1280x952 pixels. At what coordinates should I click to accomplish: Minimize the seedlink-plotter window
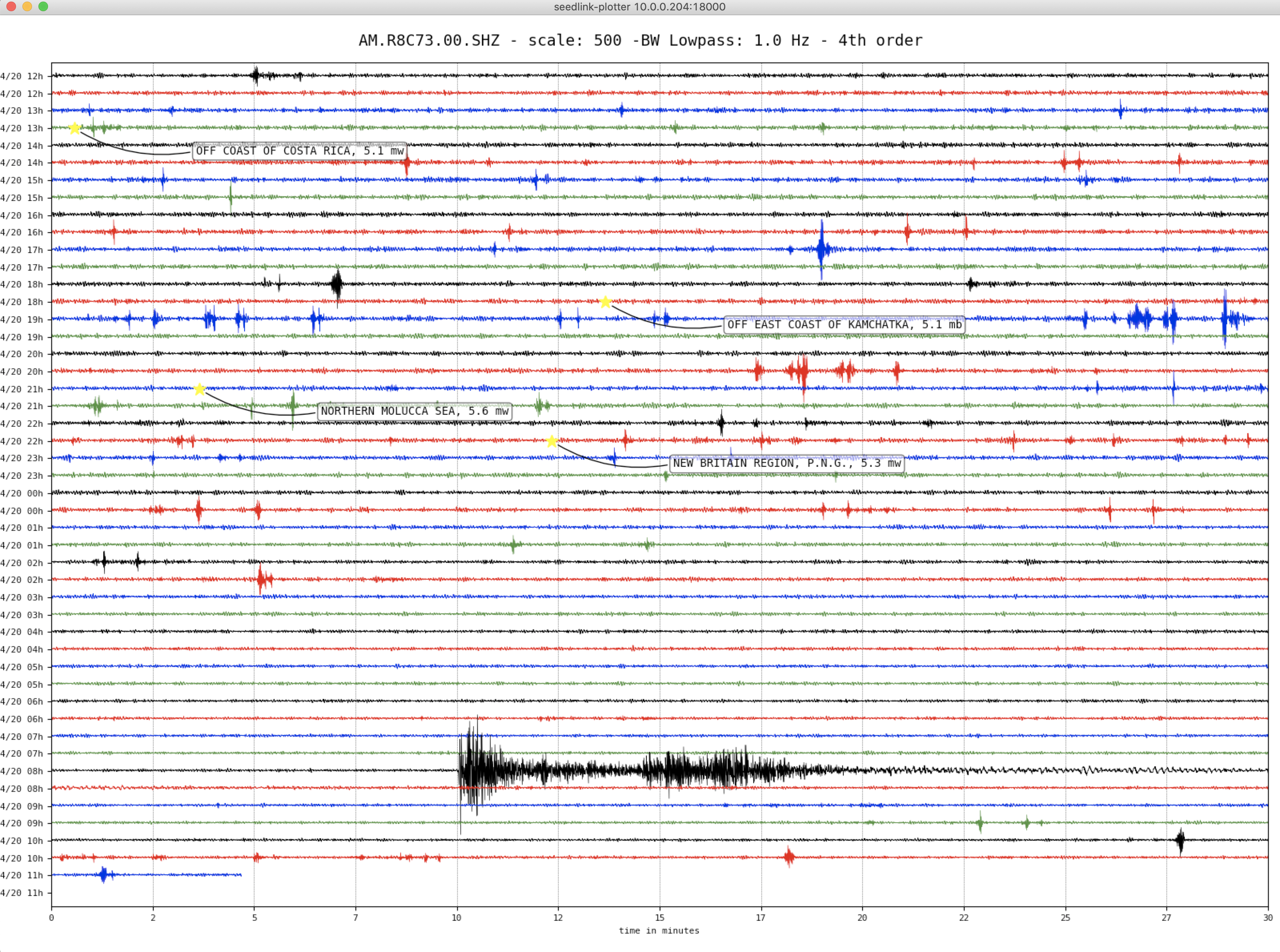[27, 6]
